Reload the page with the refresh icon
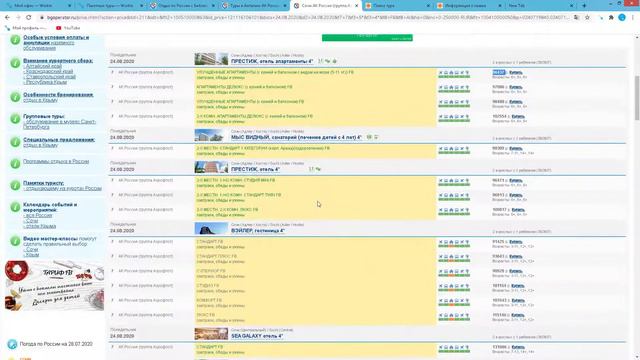The height and width of the screenshot is (360, 640). tap(29, 18)
